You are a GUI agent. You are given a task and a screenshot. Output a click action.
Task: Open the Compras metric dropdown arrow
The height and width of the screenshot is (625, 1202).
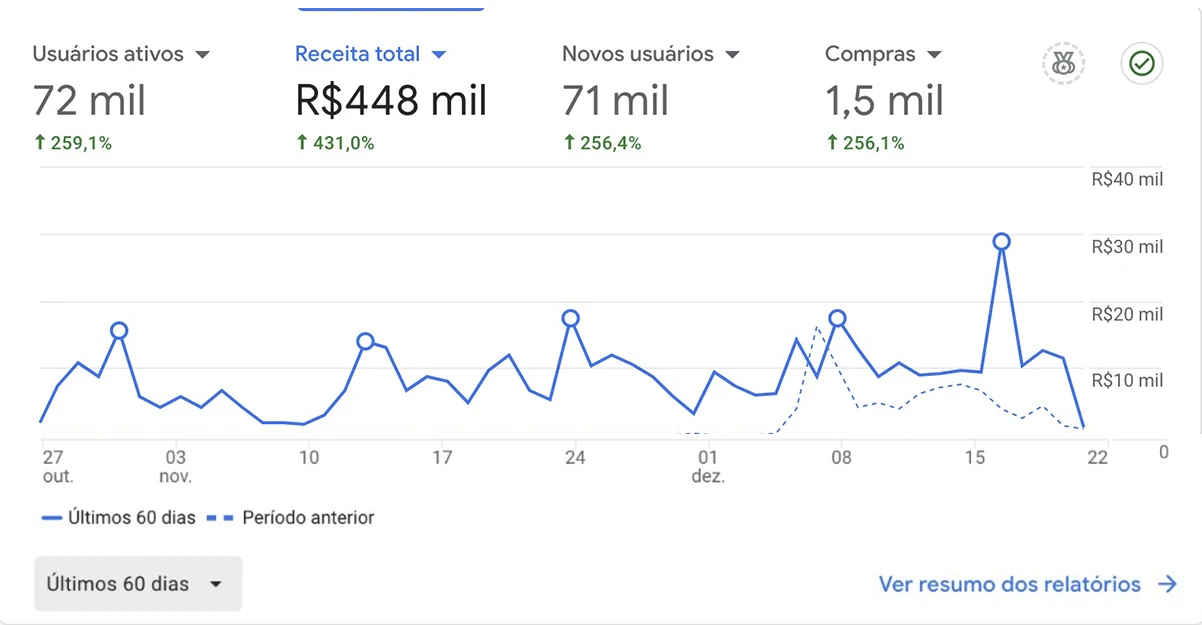tap(934, 54)
